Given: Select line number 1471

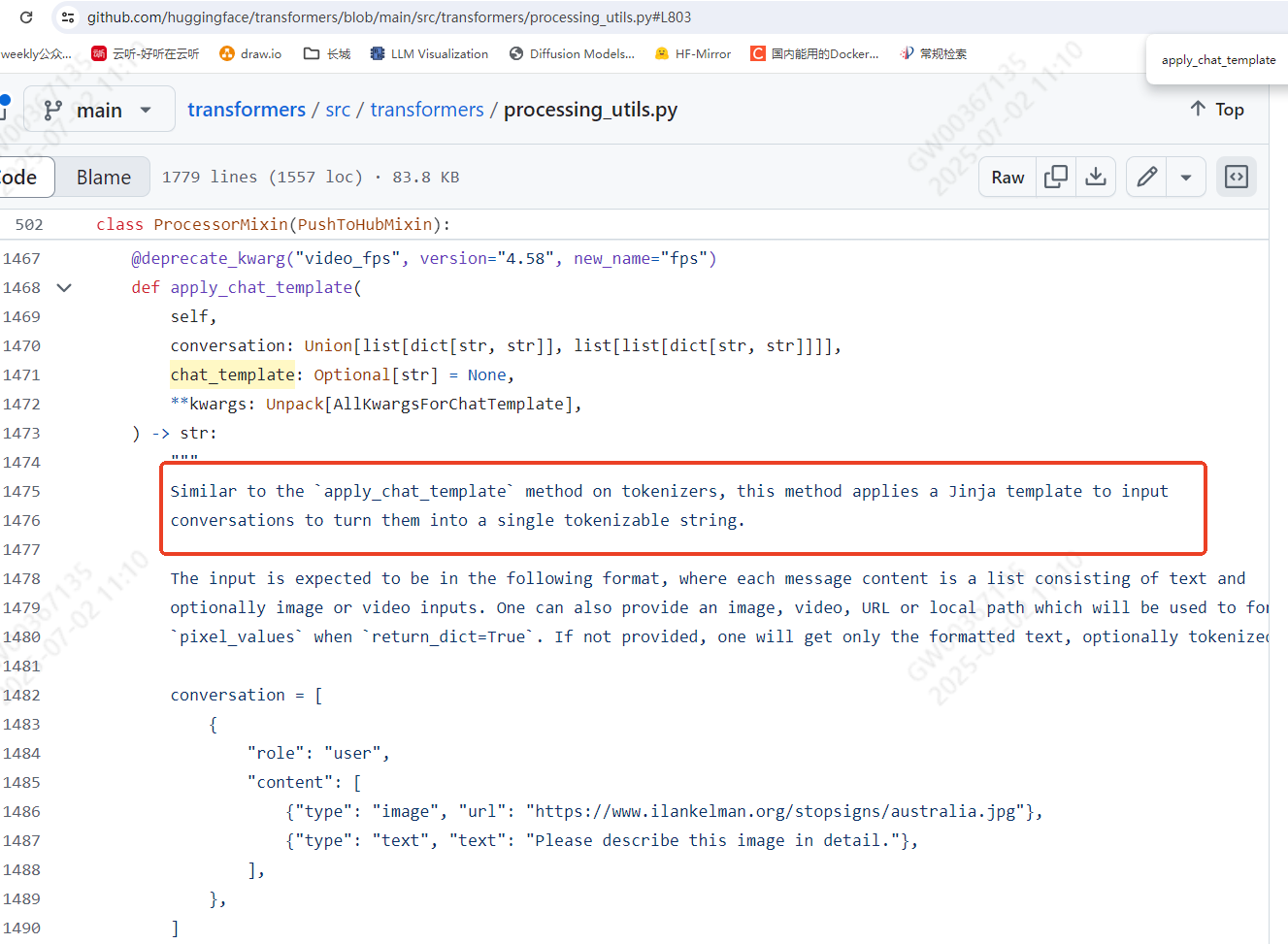Looking at the screenshot, I should 21,374.
